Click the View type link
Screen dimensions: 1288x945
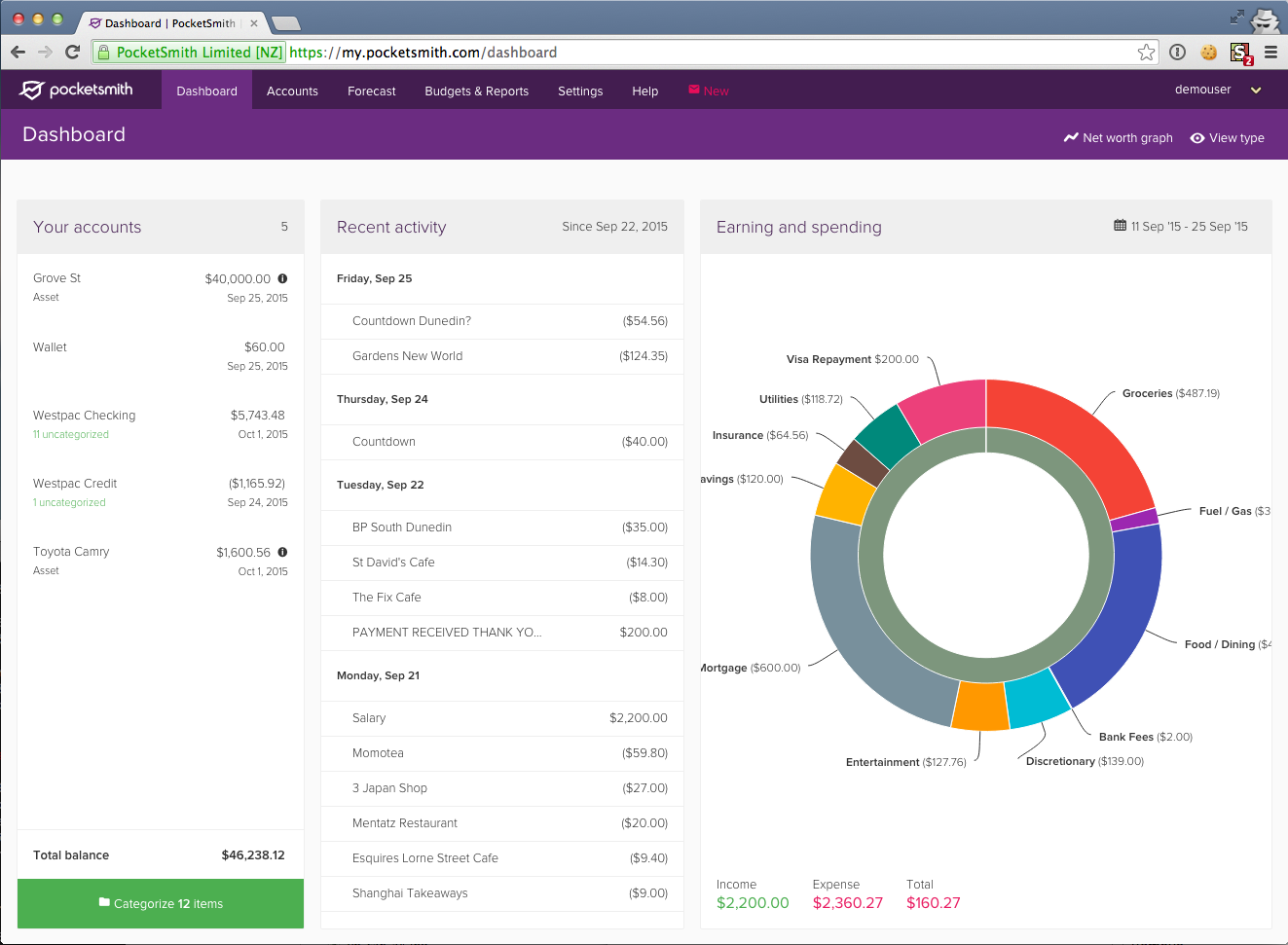(x=1227, y=138)
